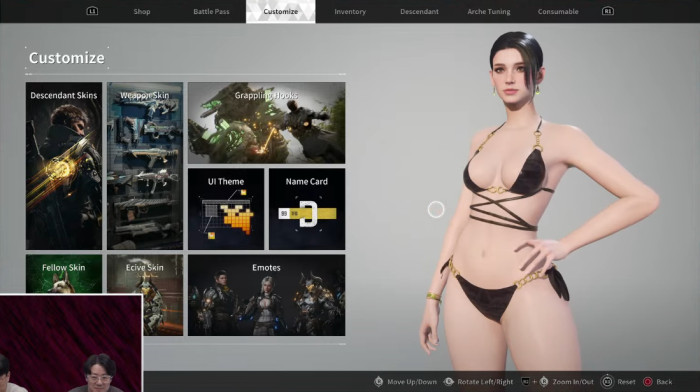Open the Inventory tab
The image size is (700, 392).
pos(350,12)
